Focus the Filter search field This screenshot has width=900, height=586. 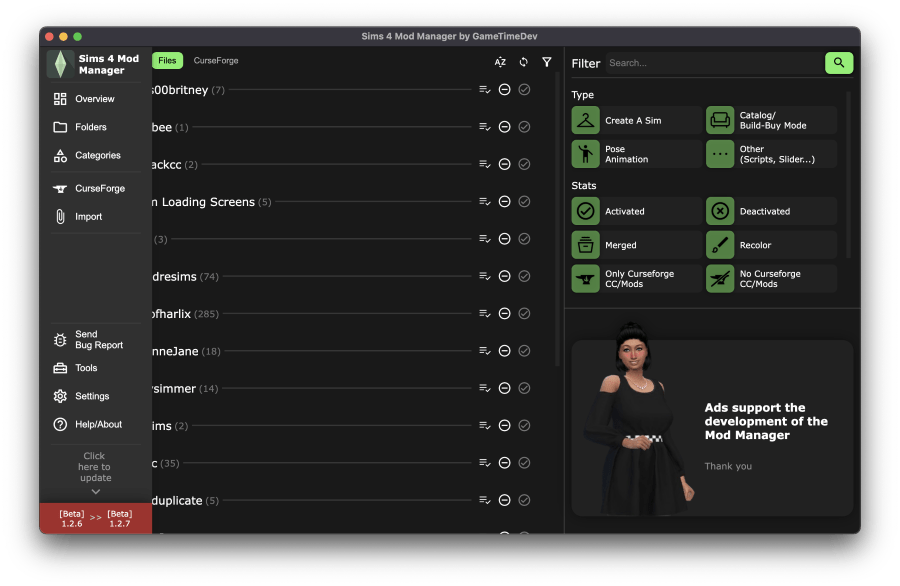(x=715, y=63)
